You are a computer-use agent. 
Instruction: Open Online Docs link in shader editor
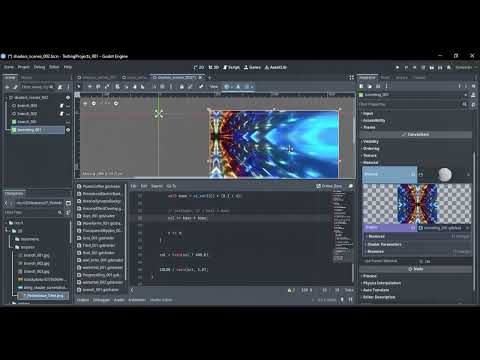(329, 186)
